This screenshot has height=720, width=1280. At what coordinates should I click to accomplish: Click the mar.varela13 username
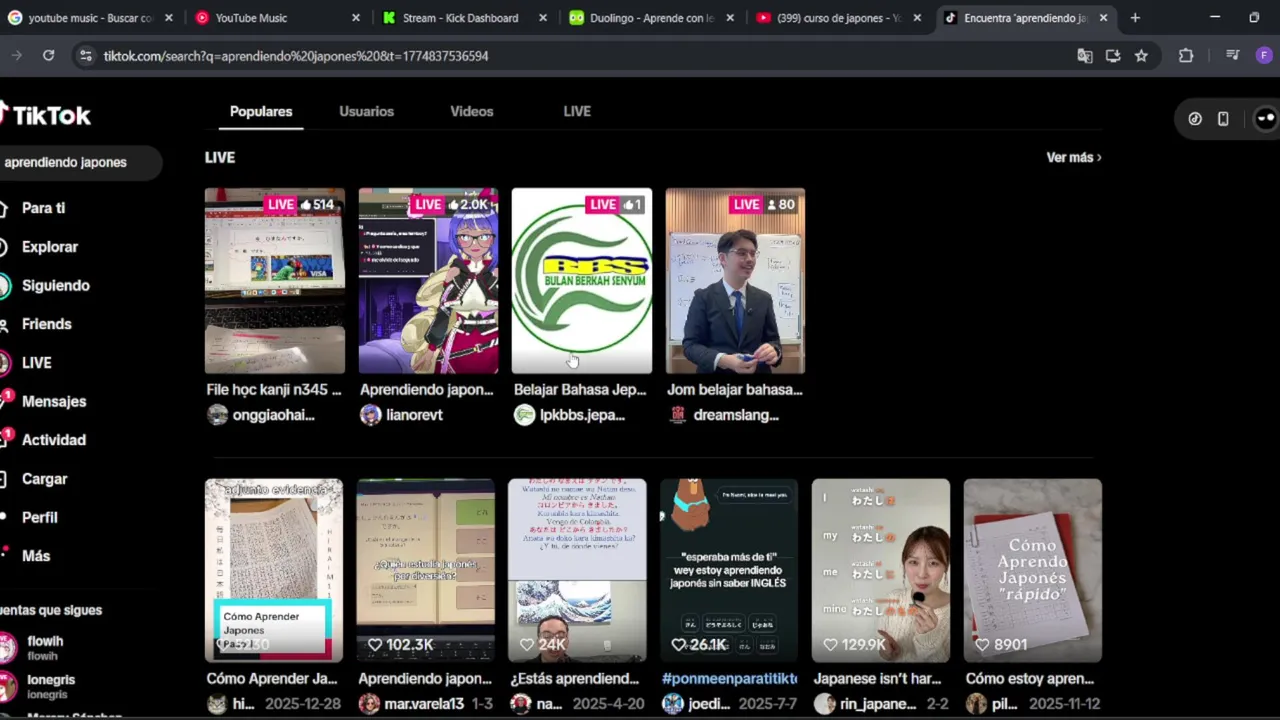(x=426, y=704)
